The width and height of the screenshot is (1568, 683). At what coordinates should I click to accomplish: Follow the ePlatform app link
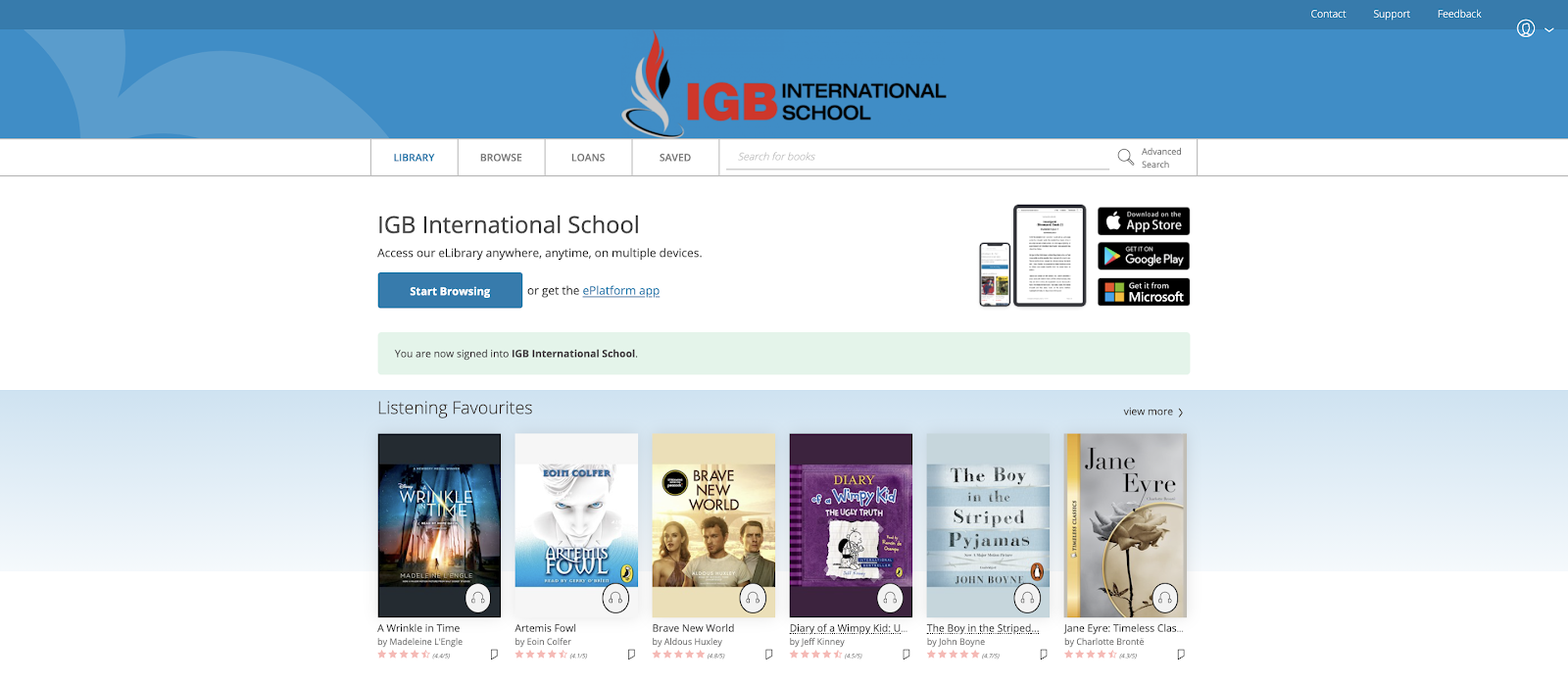coord(620,291)
